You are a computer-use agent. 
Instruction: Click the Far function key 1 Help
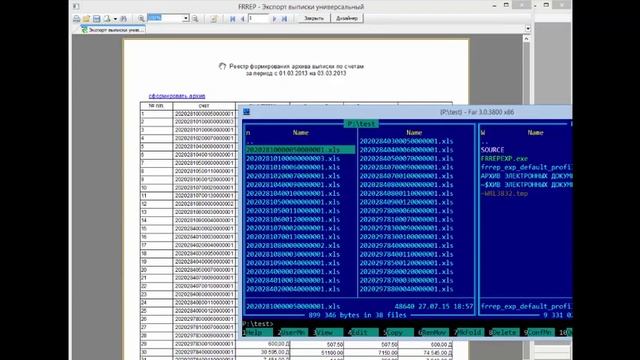[x=258, y=333]
